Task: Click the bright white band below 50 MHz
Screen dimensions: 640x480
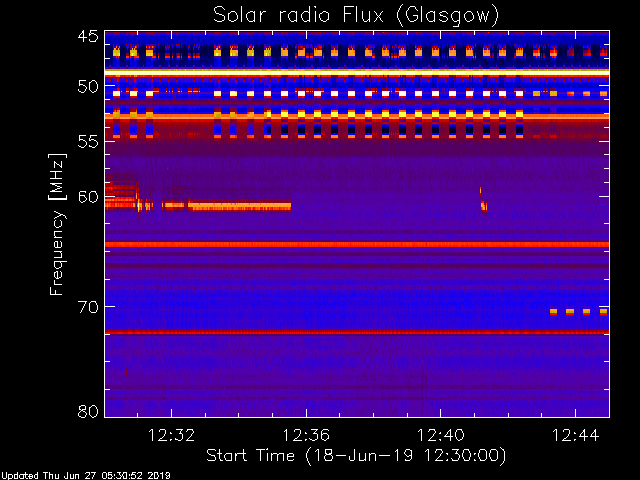Action: click(357, 72)
